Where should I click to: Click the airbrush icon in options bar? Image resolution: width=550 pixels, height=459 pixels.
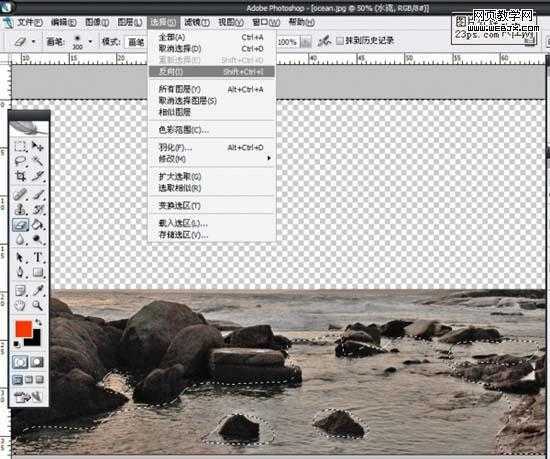(x=324, y=41)
